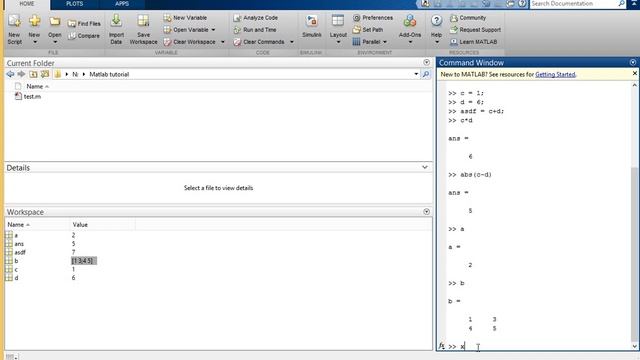This screenshot has width=640, height=360.
Task: Open Current Folder panel actions menu
Action: 427,62
